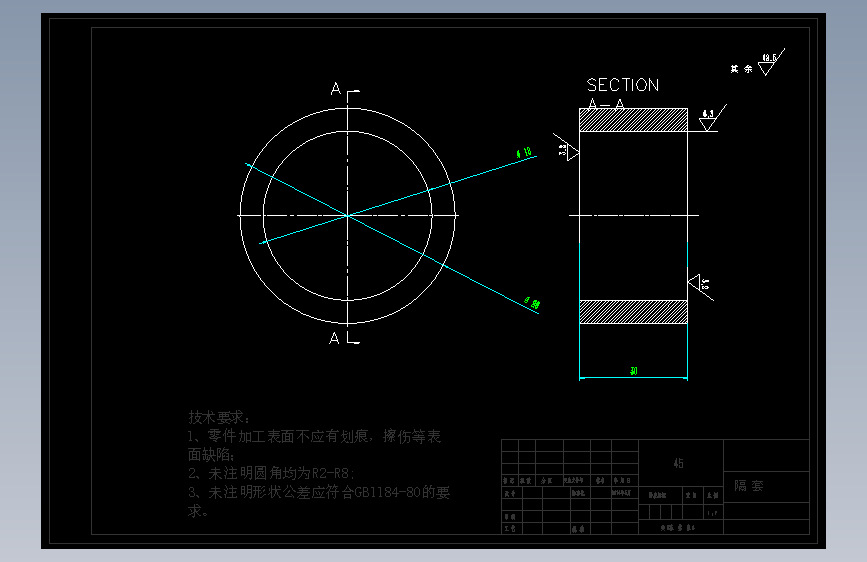Click the SECTION heading text

(x=623, y=85)
